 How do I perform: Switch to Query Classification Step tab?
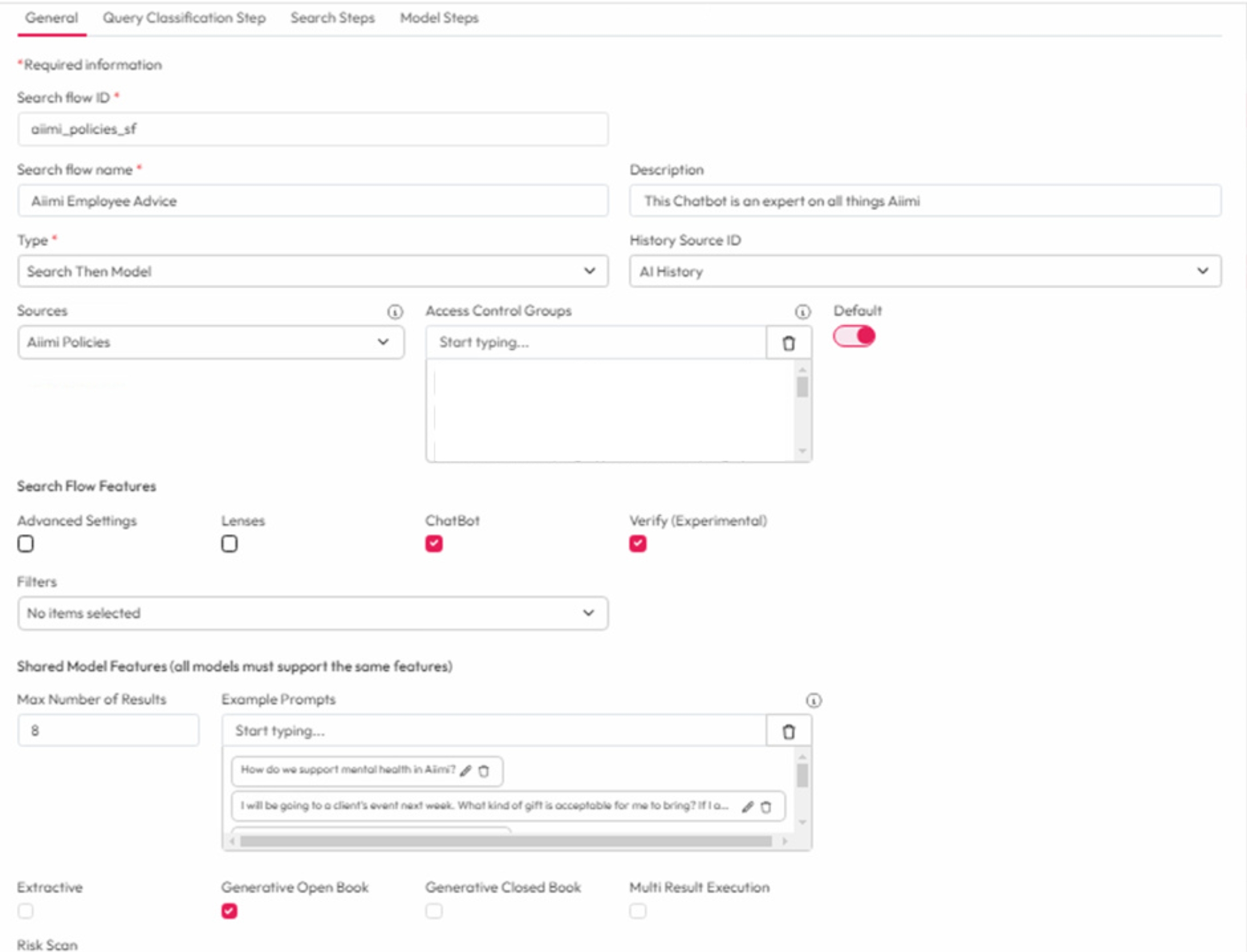pyautogui.click(x=184, y=18)
